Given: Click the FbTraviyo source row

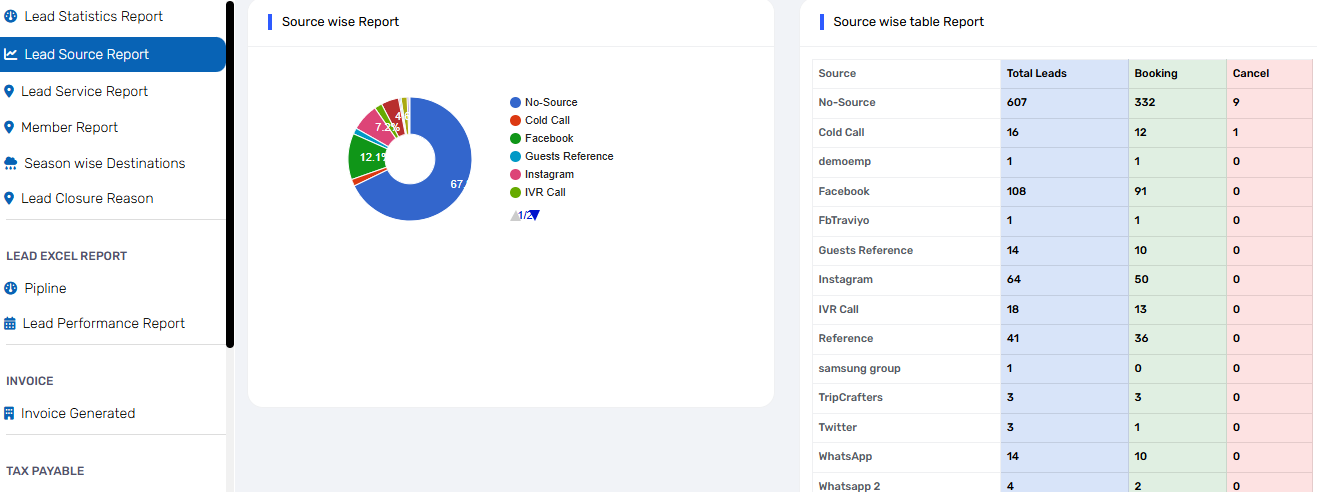Looking at the screenshot, I should tap(1064, 220).
